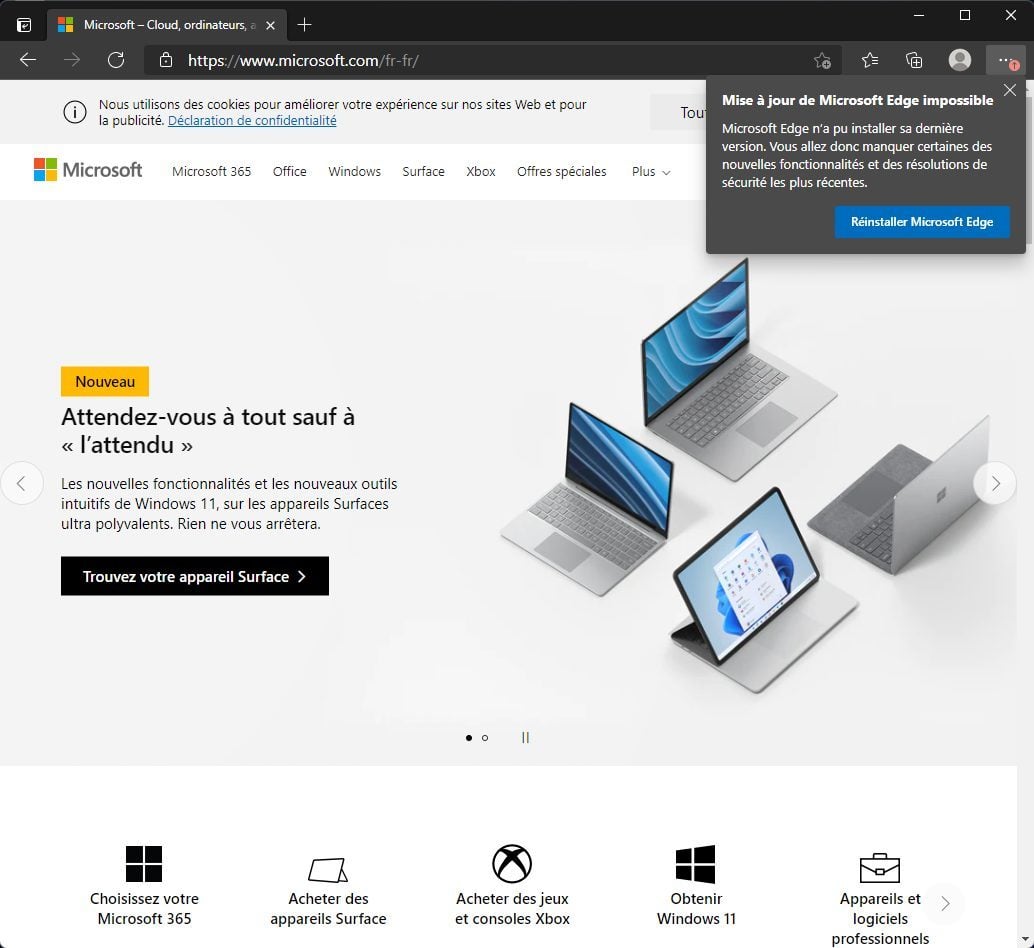Open the Favorites list
1034x948 pixels.
pos(870,61)
